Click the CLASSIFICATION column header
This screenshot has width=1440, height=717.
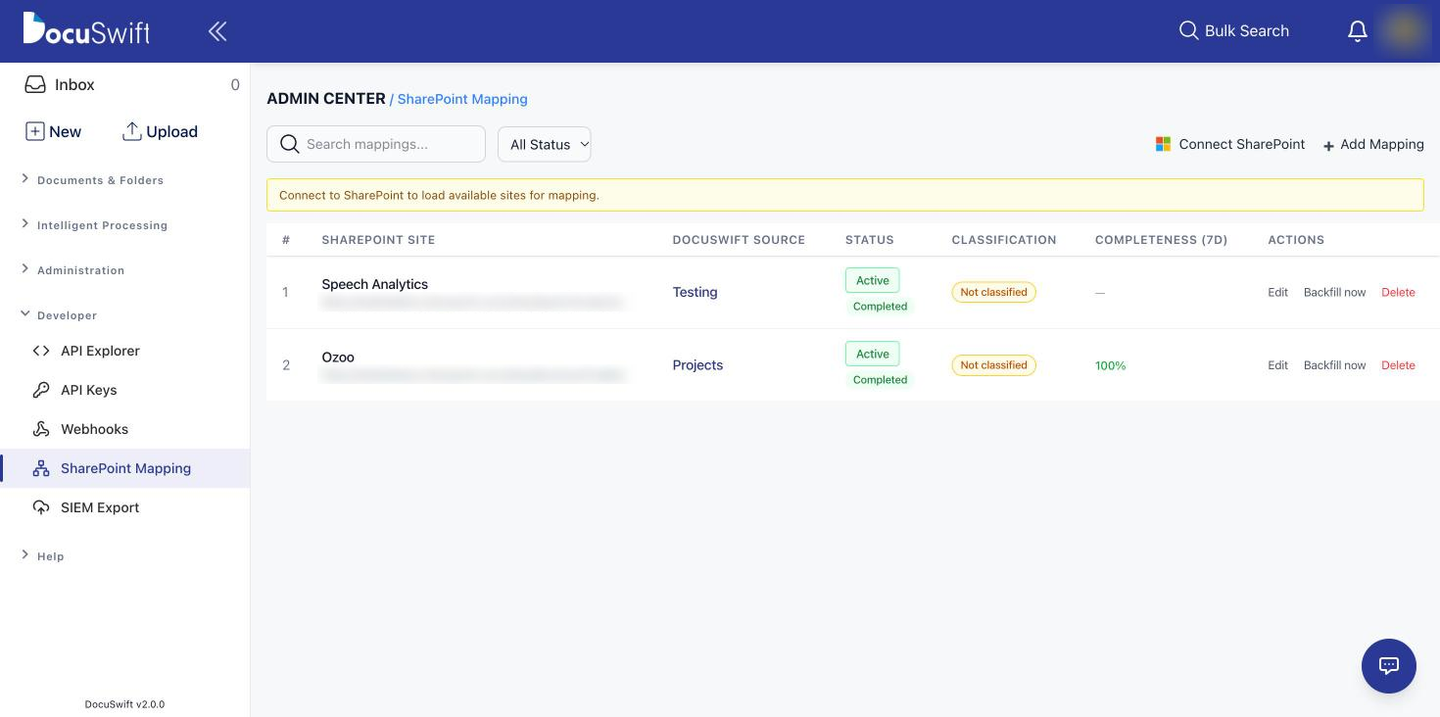pos(1004,240)
